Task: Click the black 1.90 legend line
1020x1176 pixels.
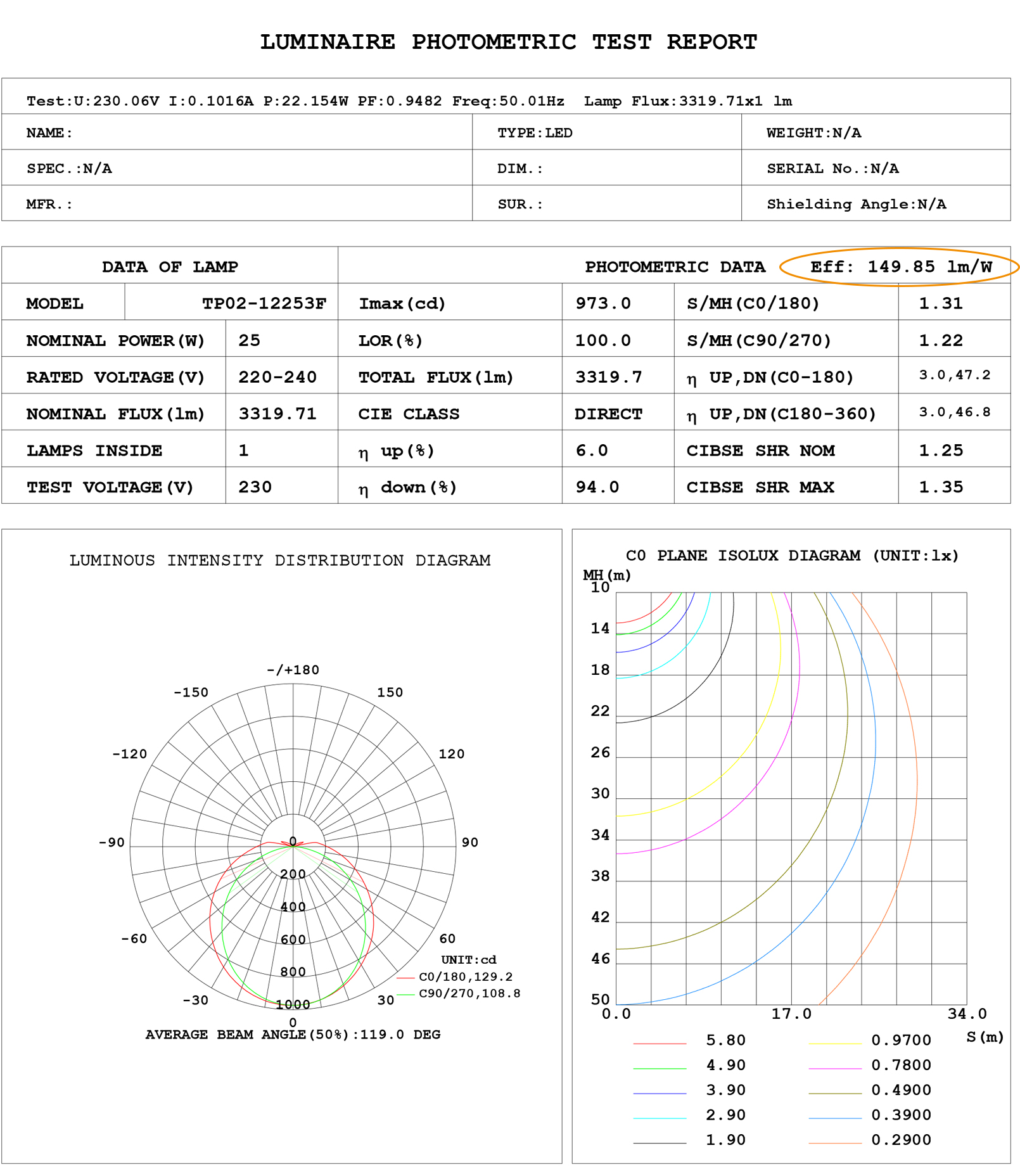Action: click(x=660, y=1143)
